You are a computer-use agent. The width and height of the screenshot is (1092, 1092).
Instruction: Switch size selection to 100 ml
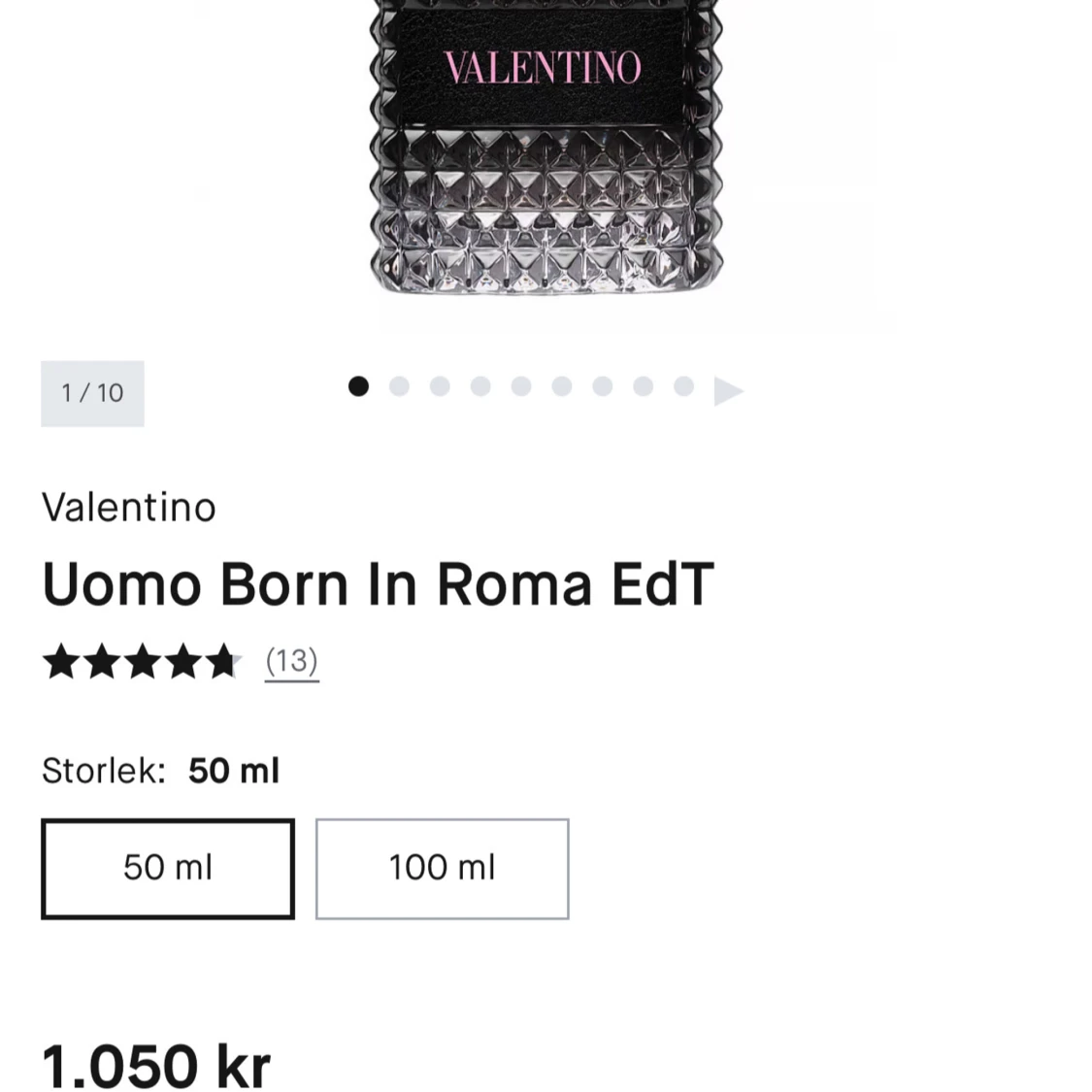pos(442,868)
